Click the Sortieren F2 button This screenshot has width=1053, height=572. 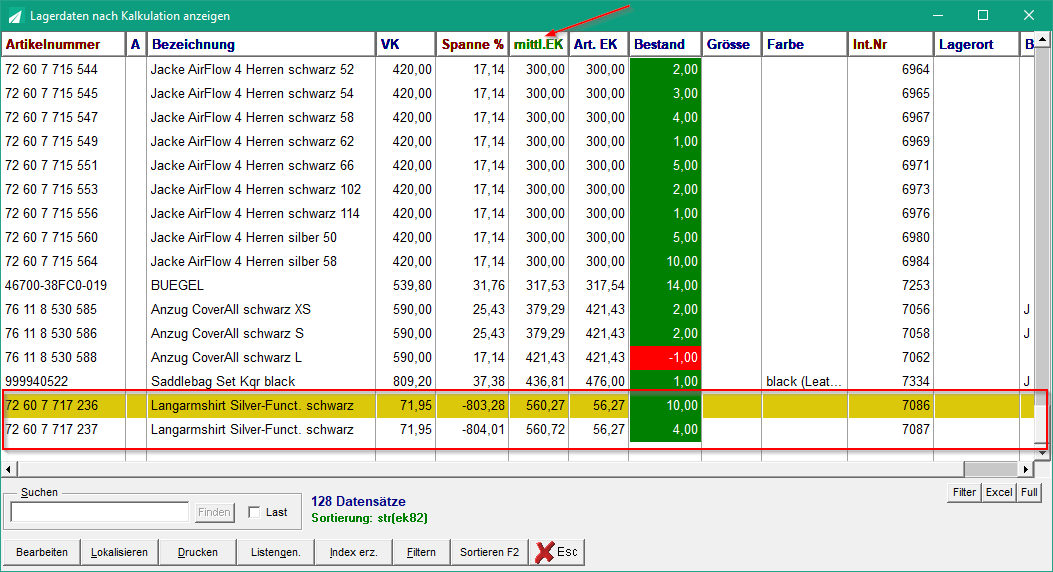coord(490,552)
